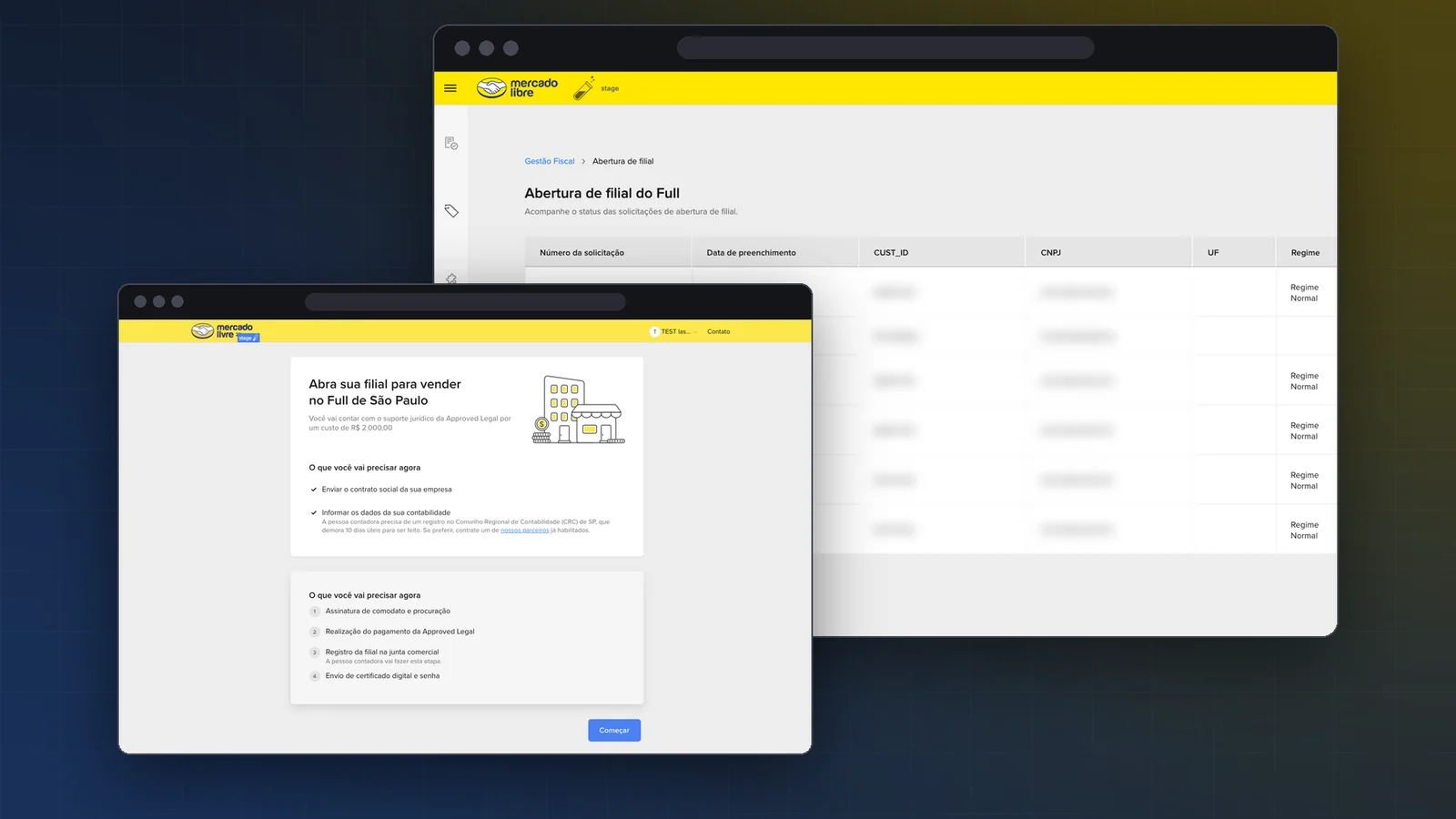
Task: Click the checkmark beside Informar os dados
Action: (x=314, y=512)
